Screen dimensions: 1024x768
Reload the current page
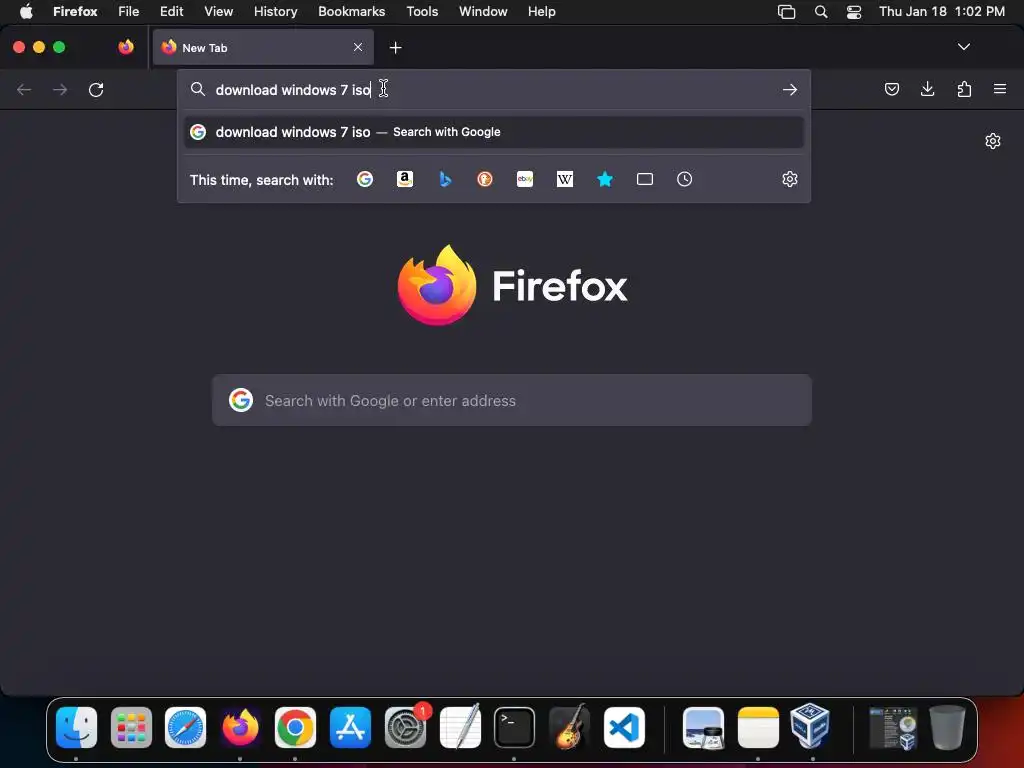[96, 89]
